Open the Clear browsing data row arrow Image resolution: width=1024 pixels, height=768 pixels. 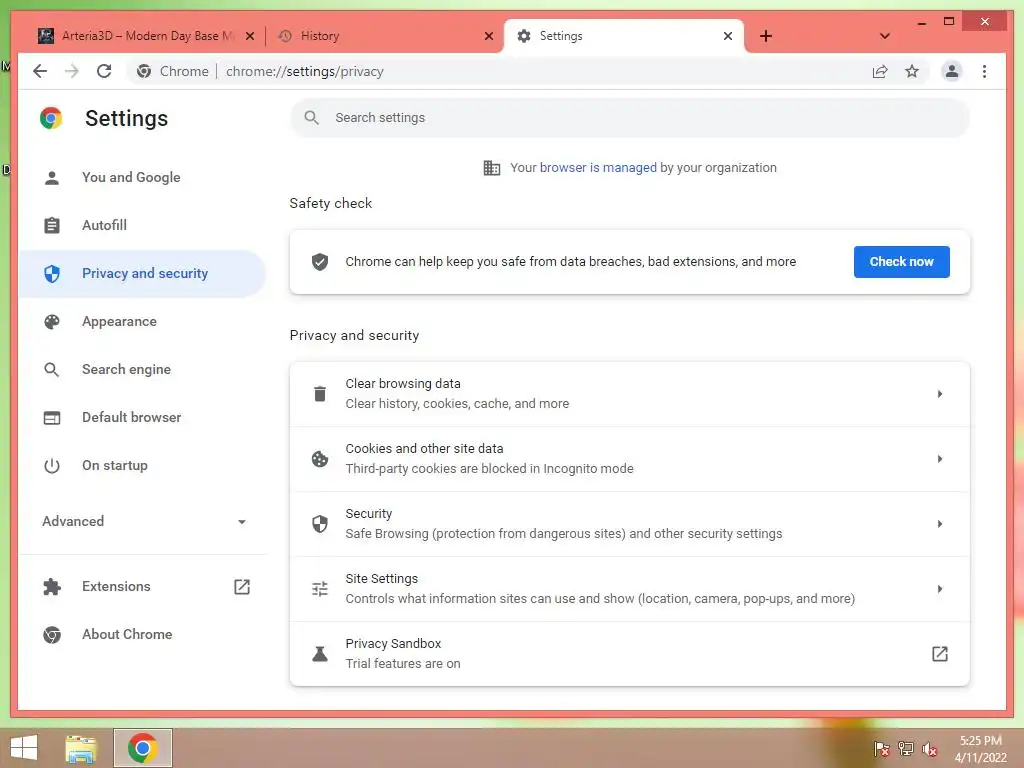[x=940, y=394]
